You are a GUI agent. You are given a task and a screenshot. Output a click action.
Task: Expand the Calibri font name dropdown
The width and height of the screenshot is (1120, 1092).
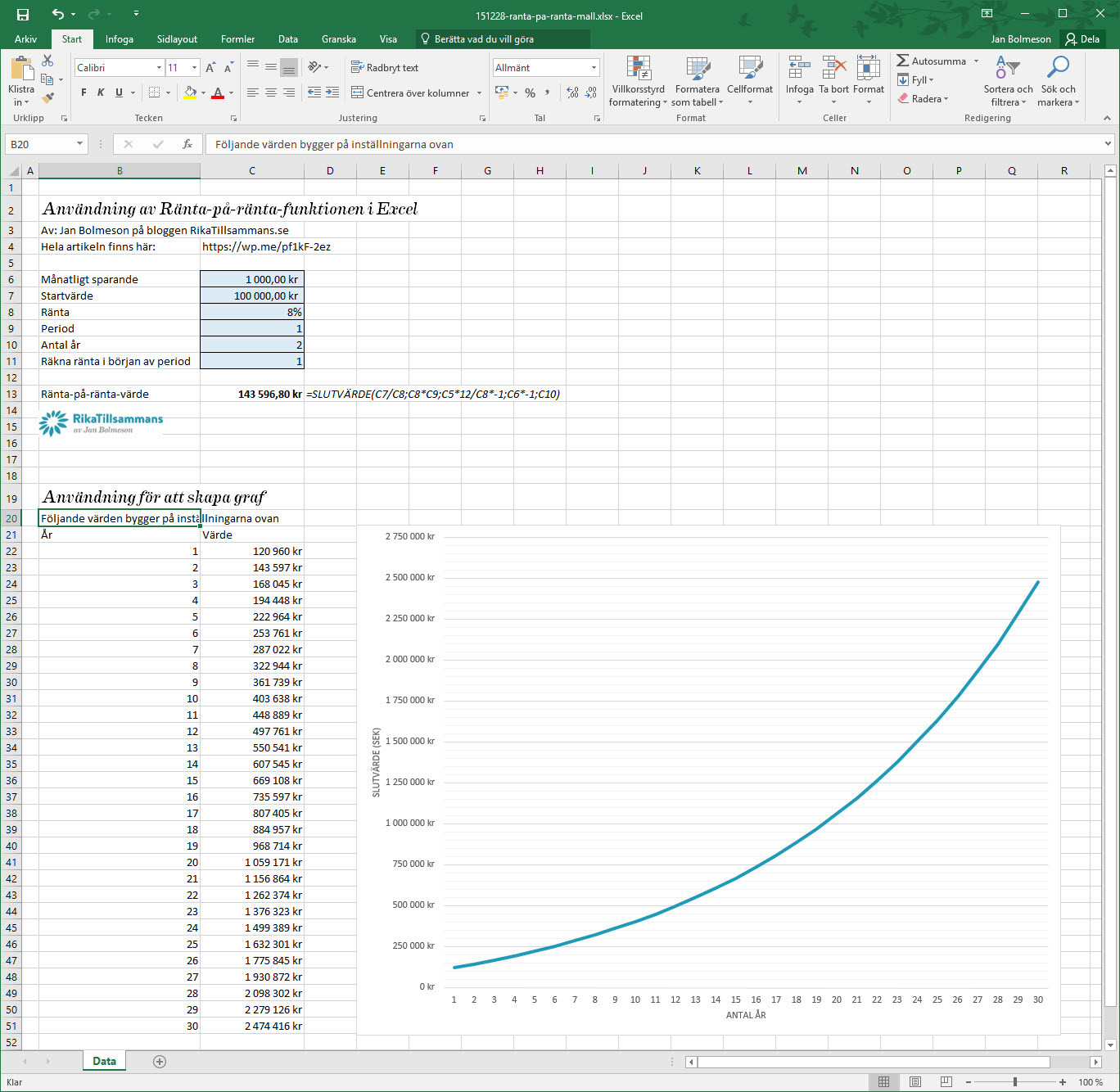tap(159, 68)
